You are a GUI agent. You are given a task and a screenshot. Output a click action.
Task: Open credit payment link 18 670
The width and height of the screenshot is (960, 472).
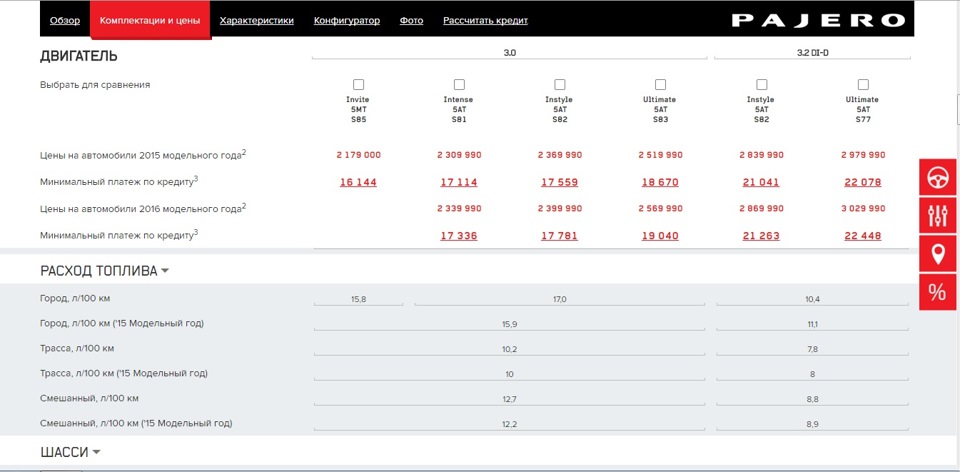tap(660, 182)
